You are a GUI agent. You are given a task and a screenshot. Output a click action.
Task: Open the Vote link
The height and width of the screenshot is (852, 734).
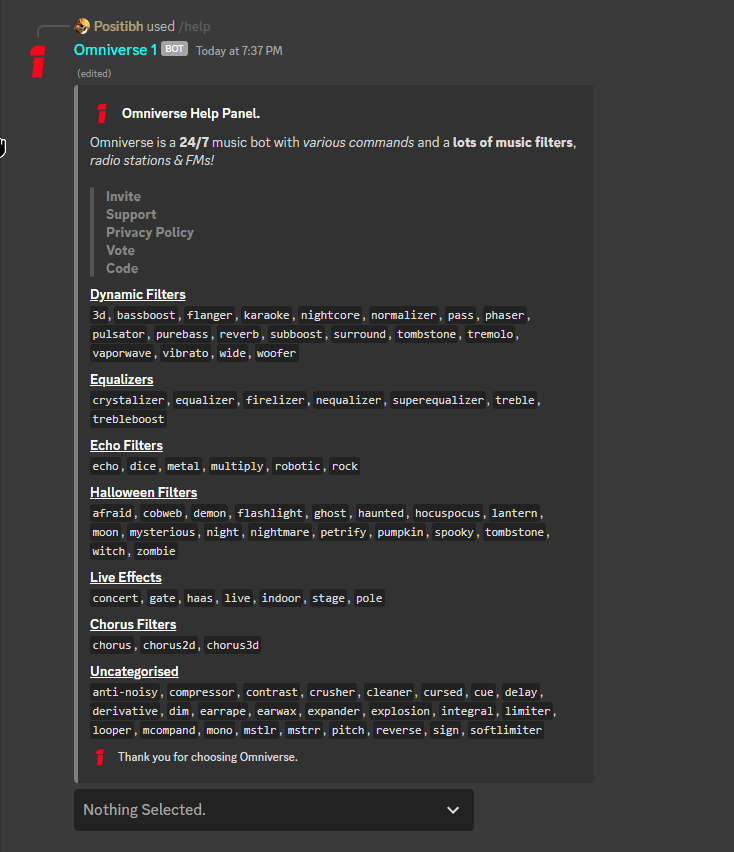pos(121,250)
